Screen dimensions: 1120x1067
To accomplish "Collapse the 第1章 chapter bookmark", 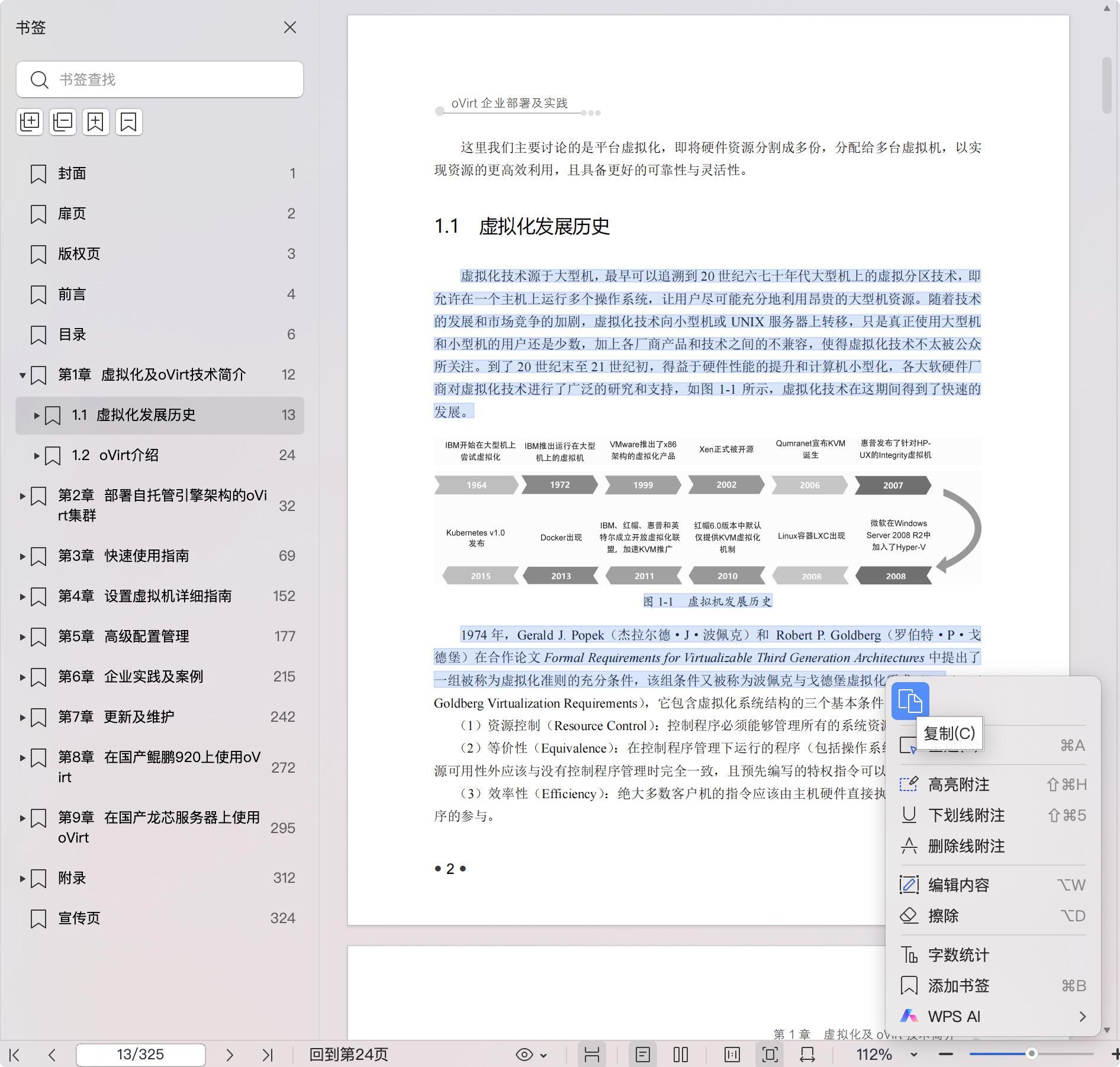I will [x=22, y=375].
